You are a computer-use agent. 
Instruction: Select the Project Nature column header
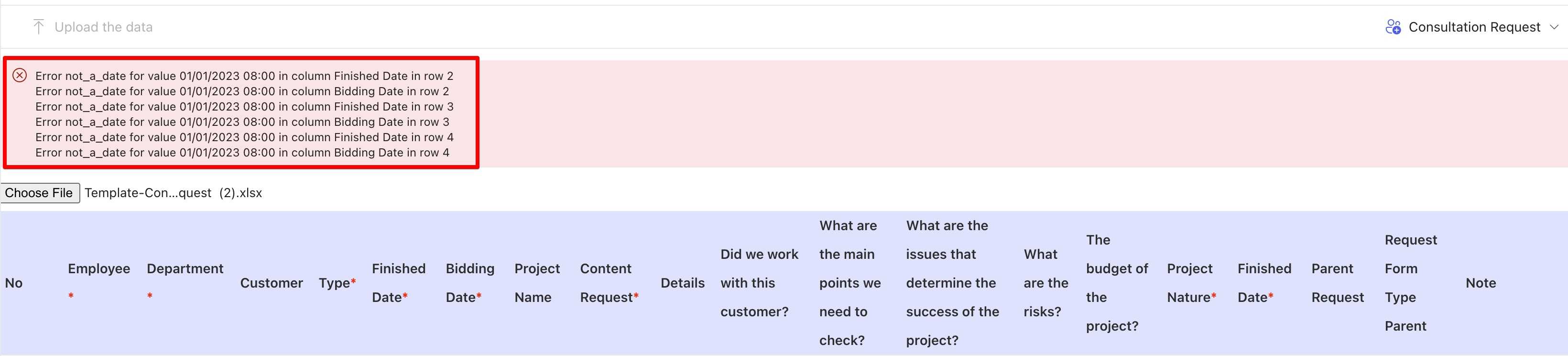click(1191, 283)
